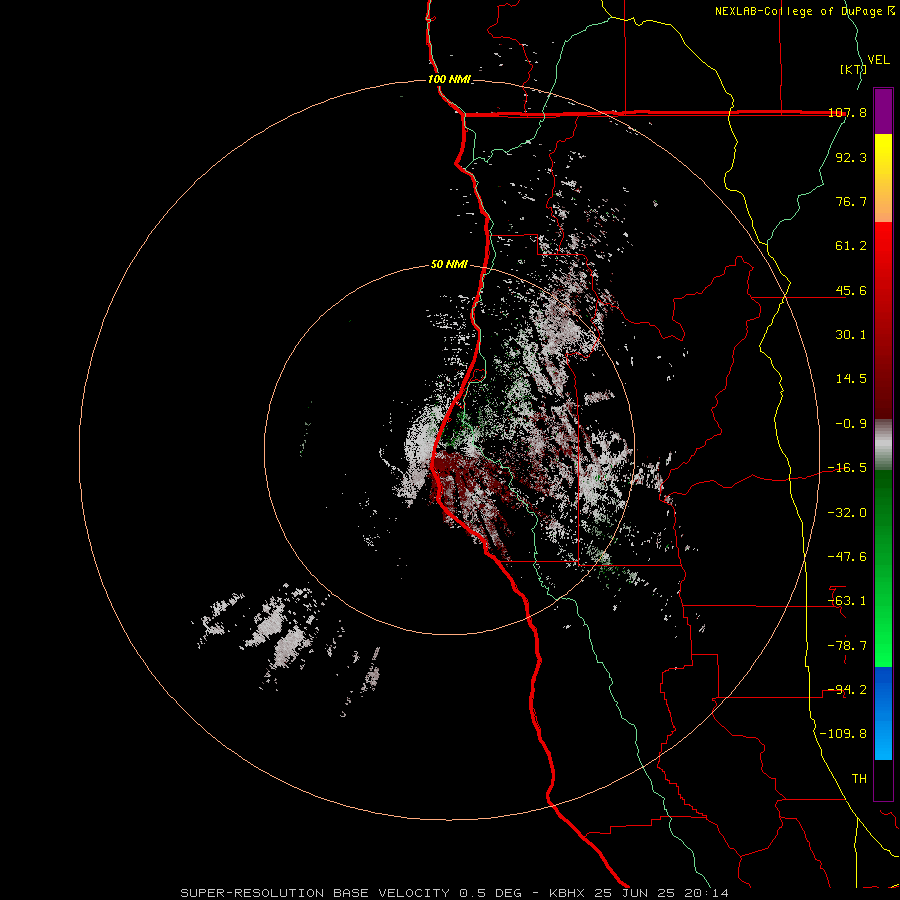
Task: Click the 61.2 legend value
Action: 851,246
